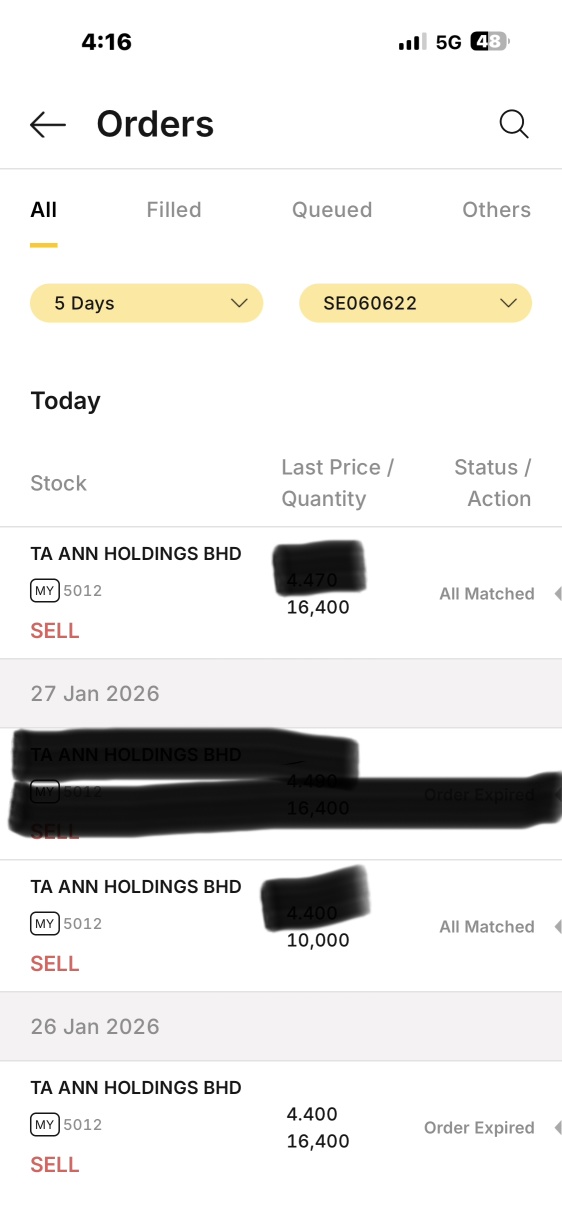
Task: Open the 26 Jan 2026 TA ANN order row
Action: (281, 1127)
